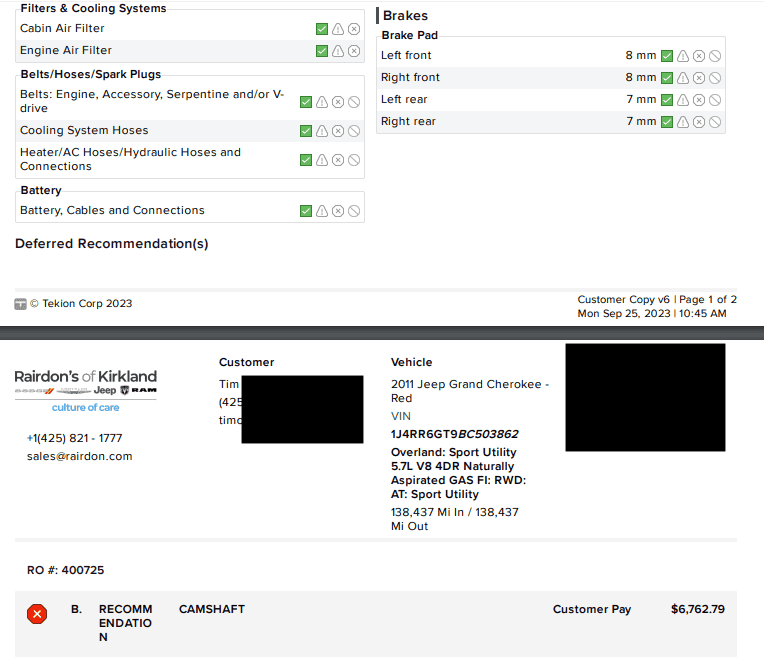Image resolution: width=764 pixels, height=668 pixels.
Task: Click the Deferred Recommendation(s) heading
Action: coord(112,244)
